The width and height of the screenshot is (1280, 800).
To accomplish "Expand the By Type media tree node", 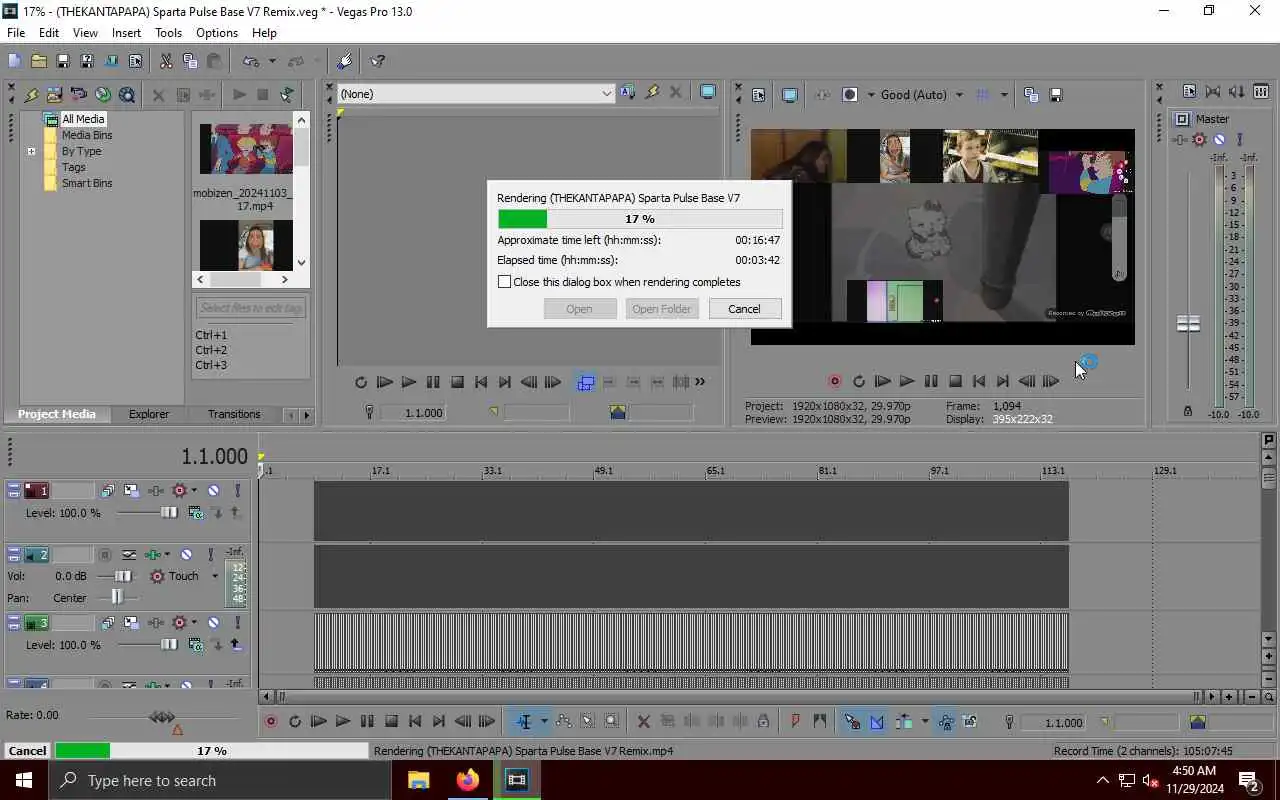I will (x=31, y=152).
